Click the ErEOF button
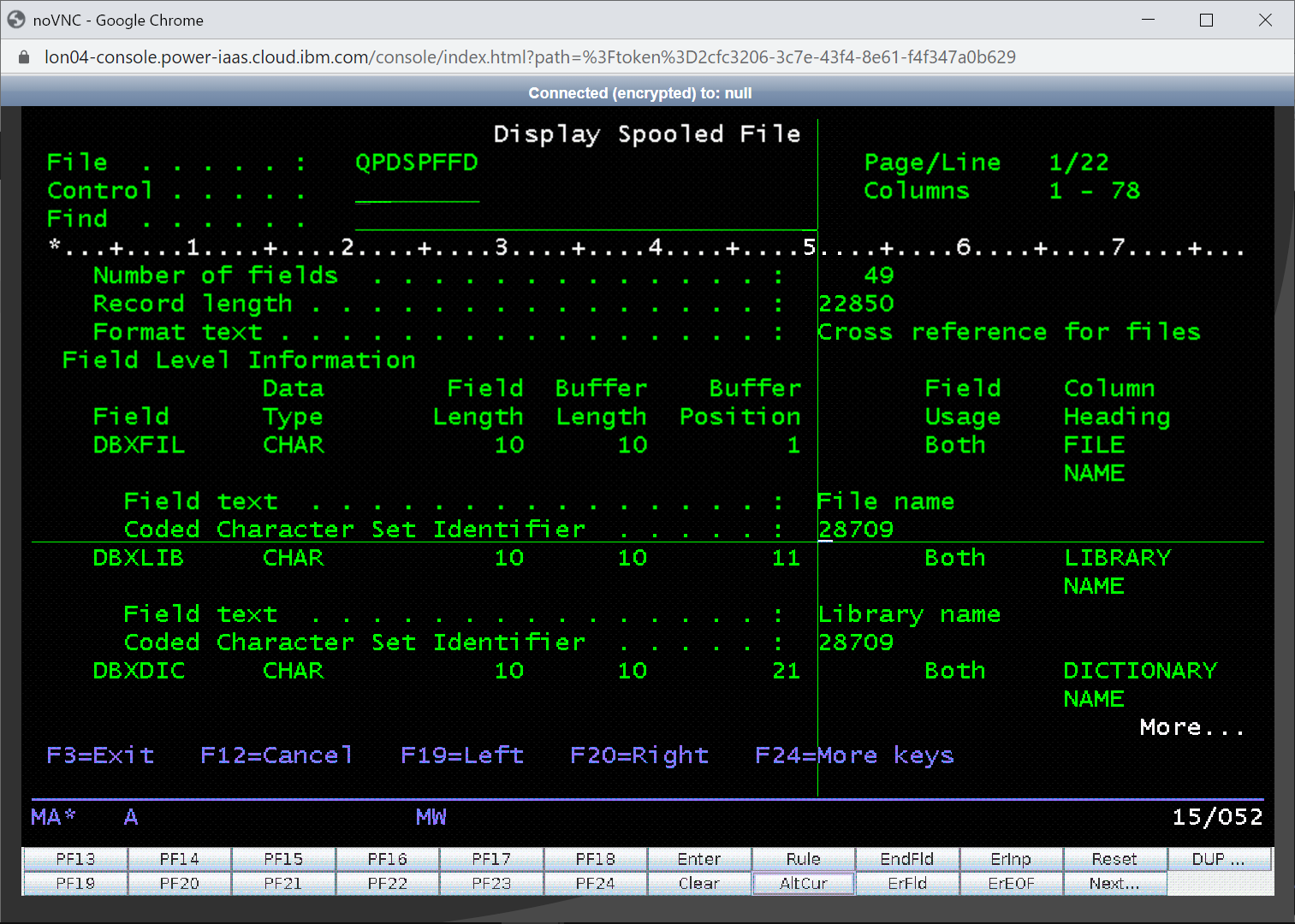Image resolution: width=1295 pixels, height=924 pixels. 1011,884
